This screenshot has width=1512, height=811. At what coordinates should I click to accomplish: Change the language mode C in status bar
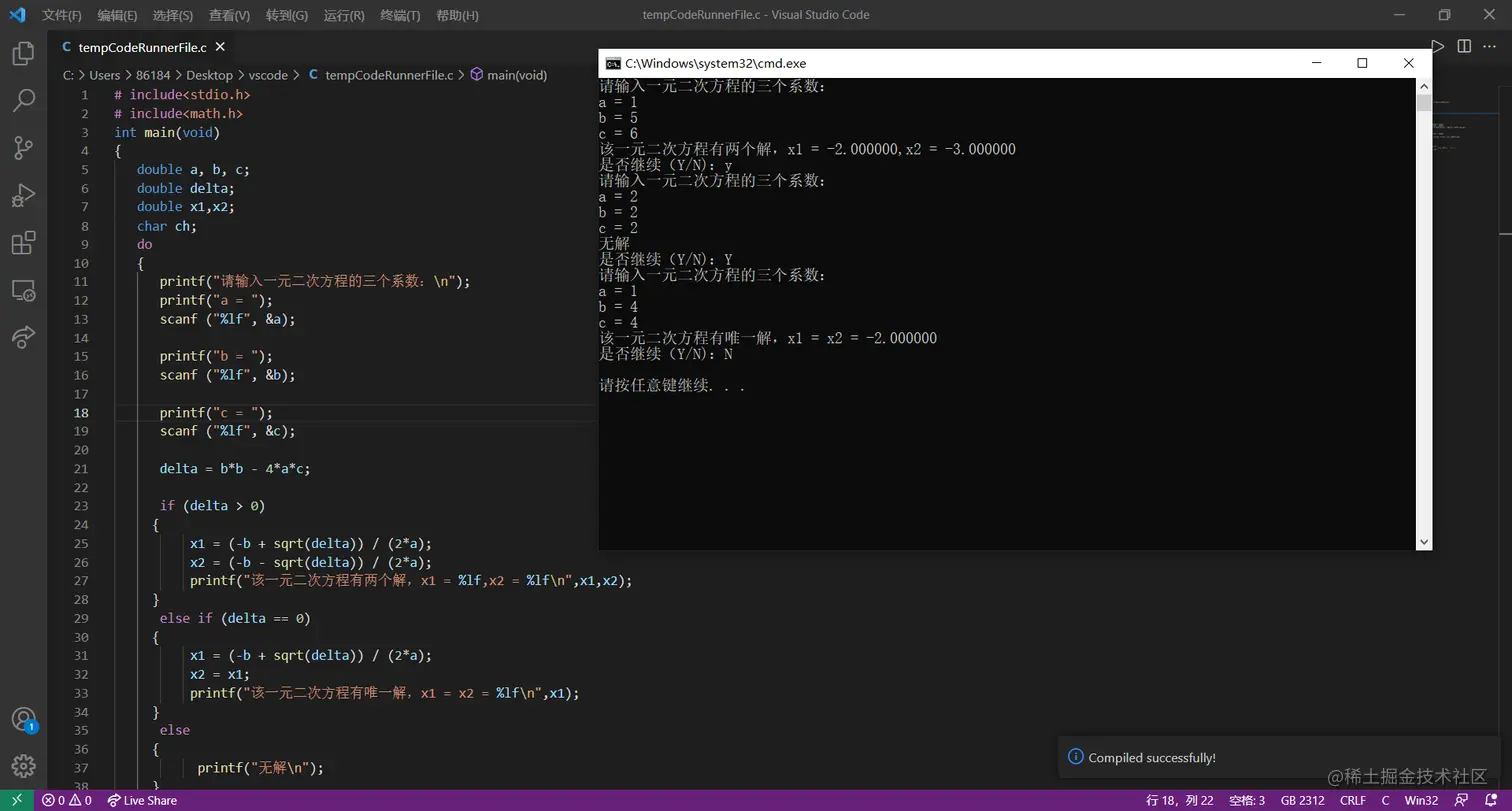click(x=1385, y=800)
